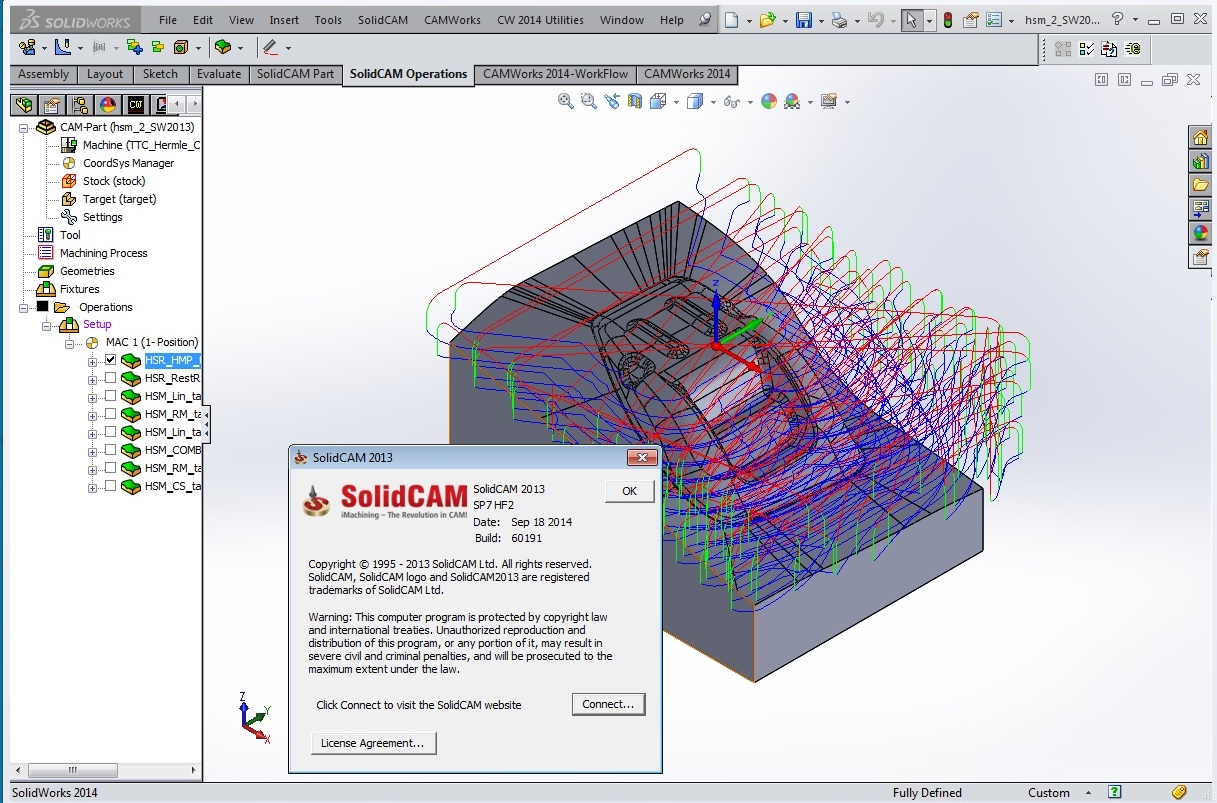Open the Design Library task pane icon
The image size is (1217, 803).
pyautogui.click(x=1200, y=161)
